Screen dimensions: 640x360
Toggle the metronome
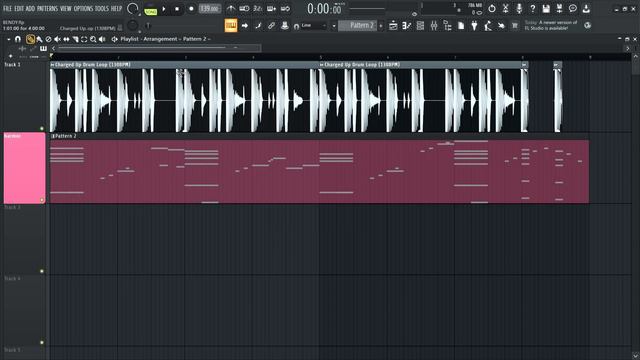[231, 8]
